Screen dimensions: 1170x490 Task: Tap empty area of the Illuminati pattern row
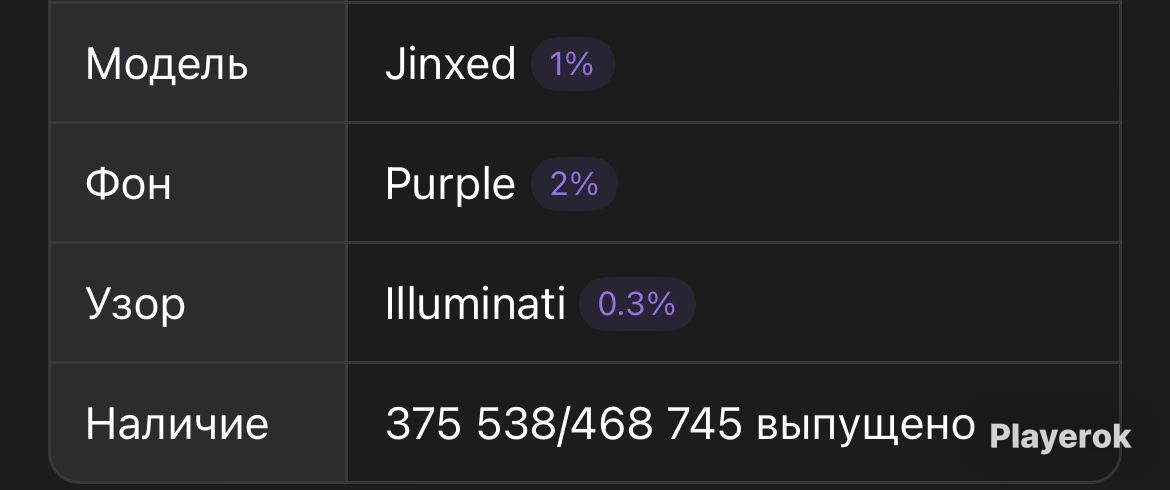pyautogui.click(x=907, y=304)
